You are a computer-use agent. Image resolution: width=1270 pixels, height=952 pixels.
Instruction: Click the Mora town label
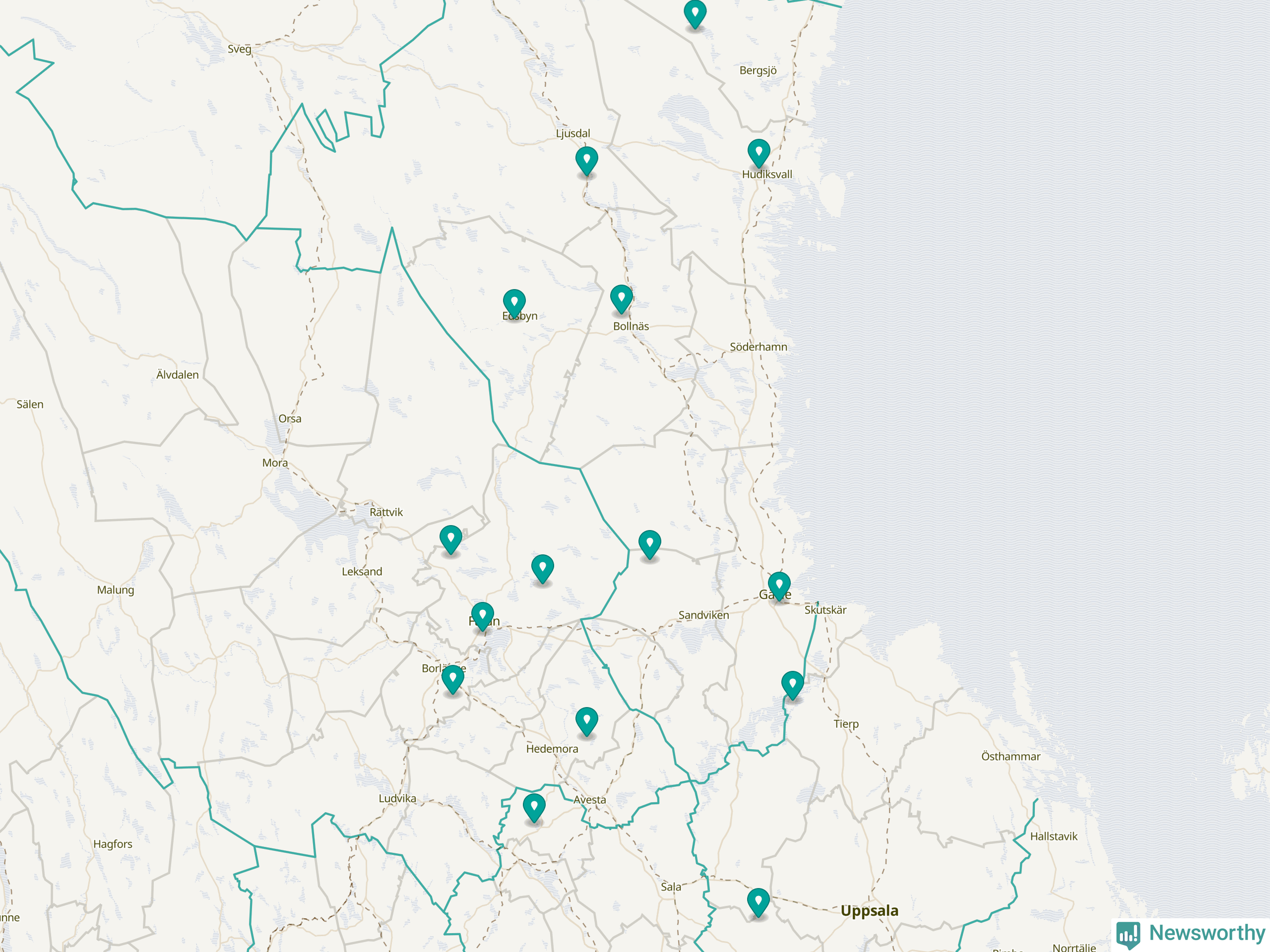(275, 463)
